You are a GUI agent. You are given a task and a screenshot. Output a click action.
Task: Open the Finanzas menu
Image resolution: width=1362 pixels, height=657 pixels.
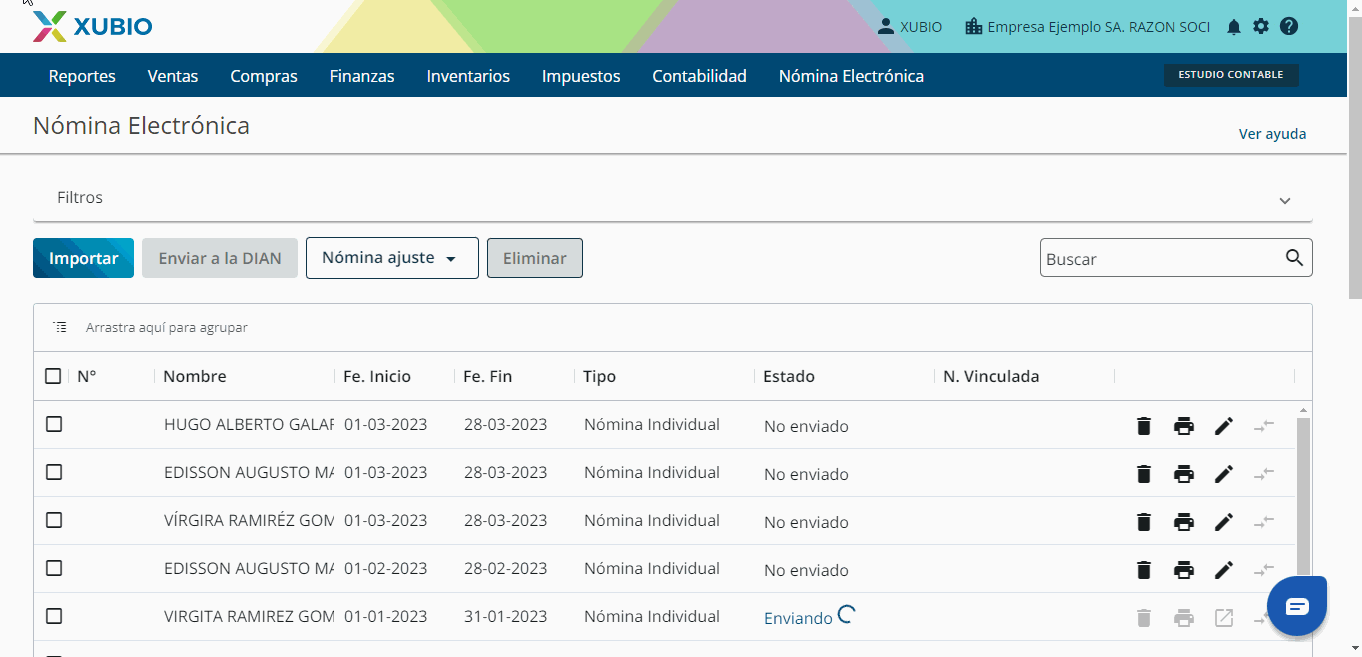pos(362,76)
